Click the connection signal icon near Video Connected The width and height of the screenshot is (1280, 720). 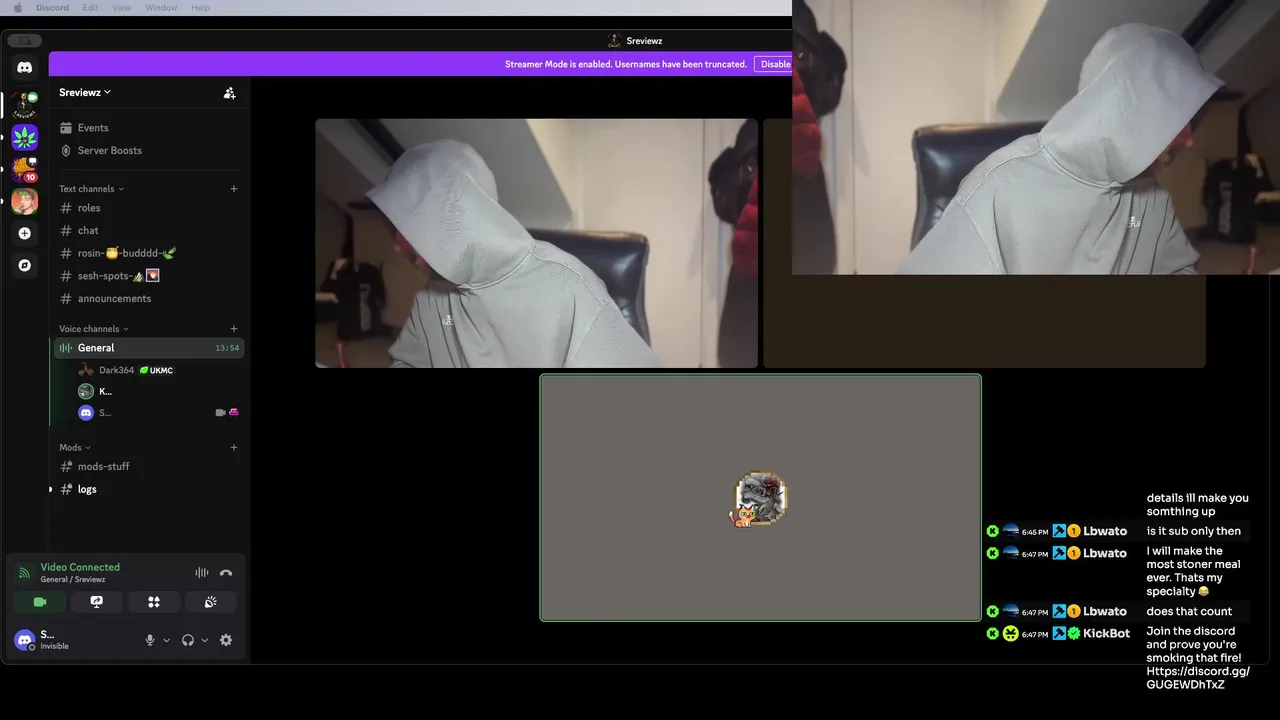pos(25,573)
